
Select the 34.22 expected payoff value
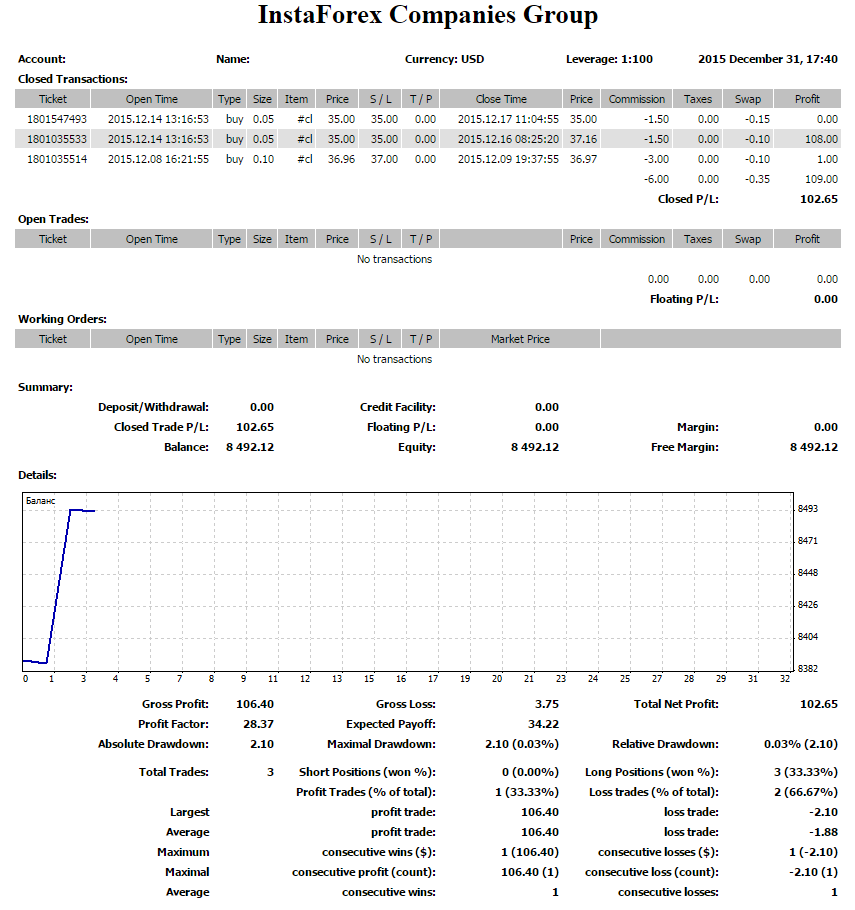coord(543,724)
